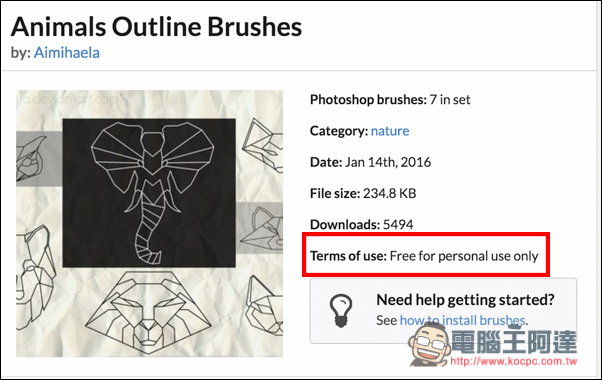This screenshot has height=380, width=602.
Task: Click the Animals Outline Brushes page title
Action: tap(156, 27)
